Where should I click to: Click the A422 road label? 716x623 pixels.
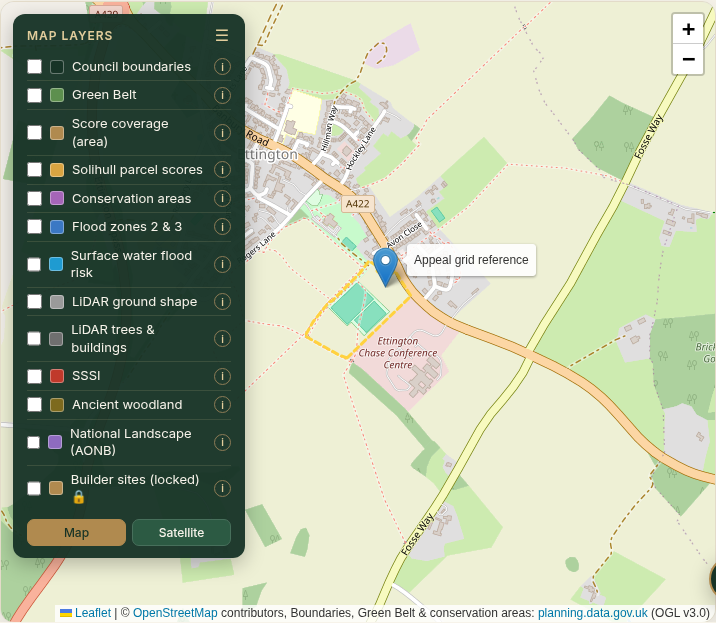pyautogui.click(x=358, y=204)
